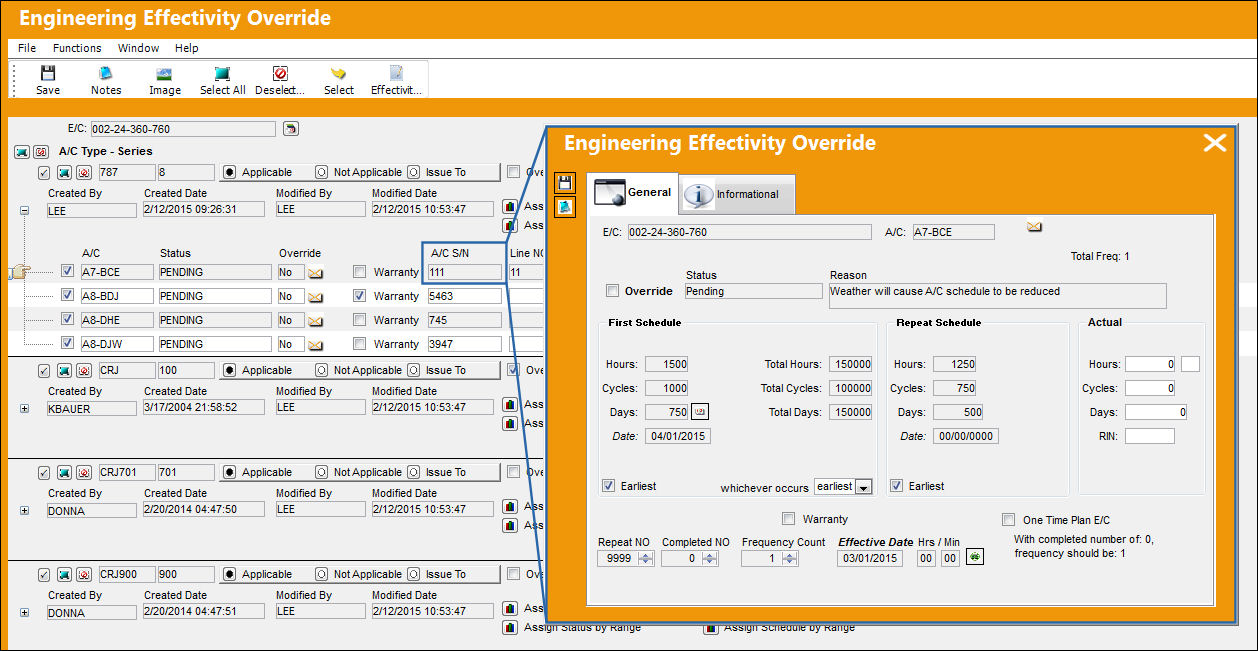Click the Reason text about weather

(997, 295)
